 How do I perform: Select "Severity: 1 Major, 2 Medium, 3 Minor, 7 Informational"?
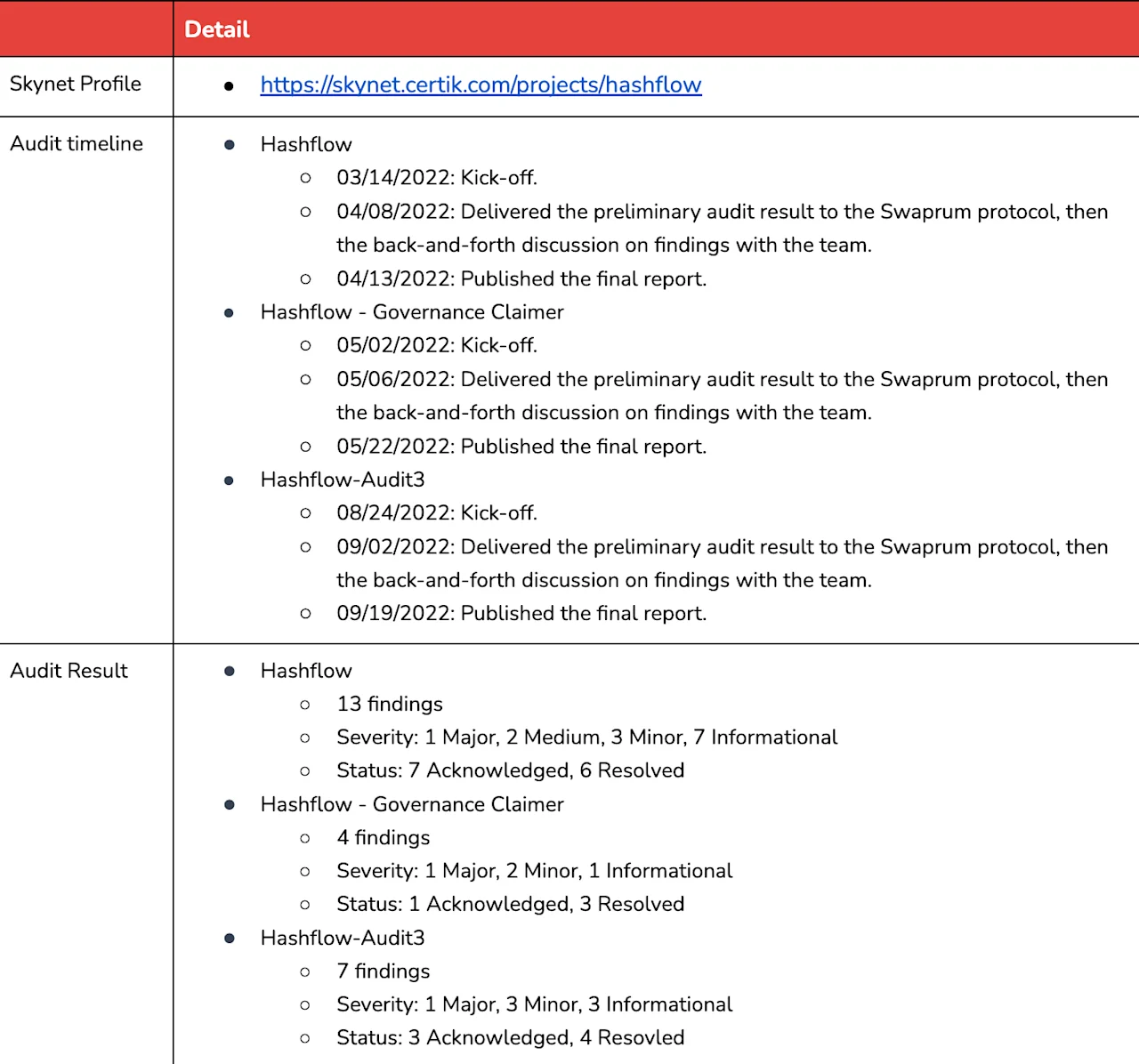(x=587, y=738)
